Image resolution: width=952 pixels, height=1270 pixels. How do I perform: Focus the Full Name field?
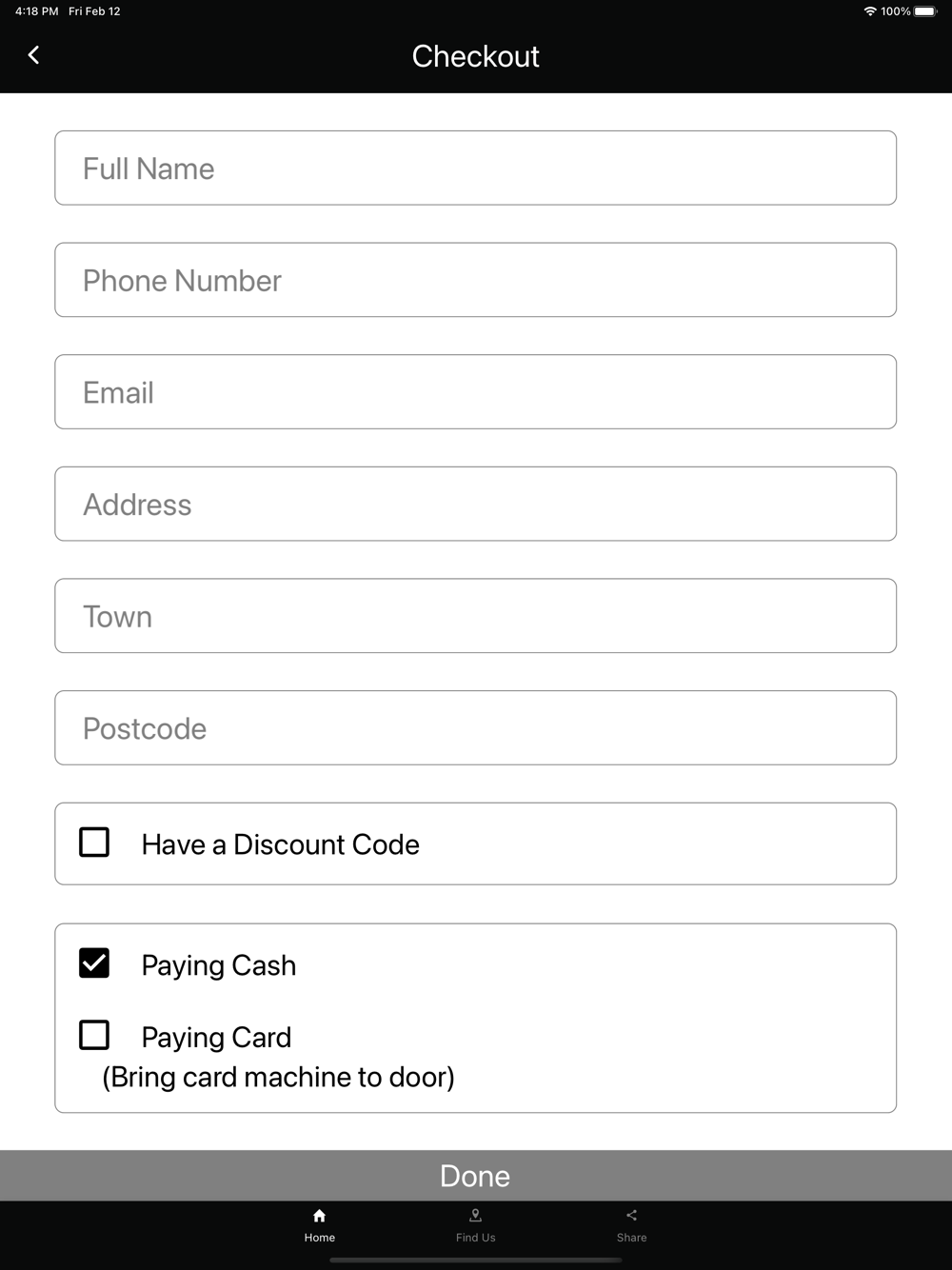pos(476,168)
